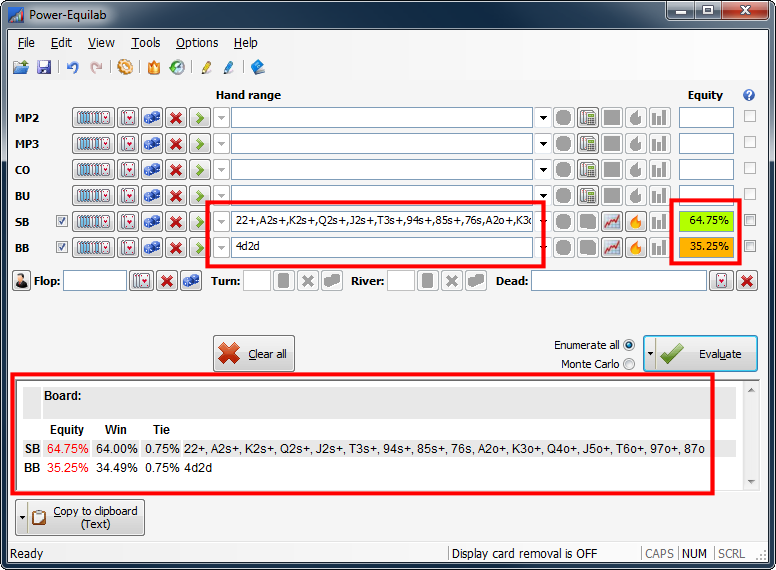Screen dimensions: 776x570
Task: Click the bar chart icon in SB row
Action: 660,222
